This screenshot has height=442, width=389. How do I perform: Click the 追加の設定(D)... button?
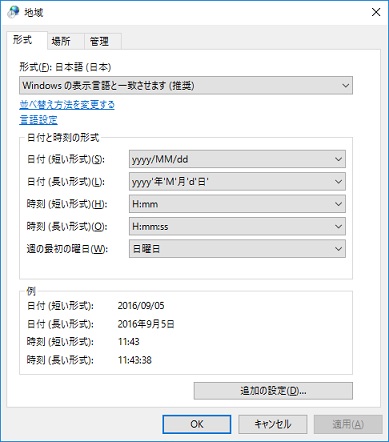pyautogui.click(x=273, y=391)
